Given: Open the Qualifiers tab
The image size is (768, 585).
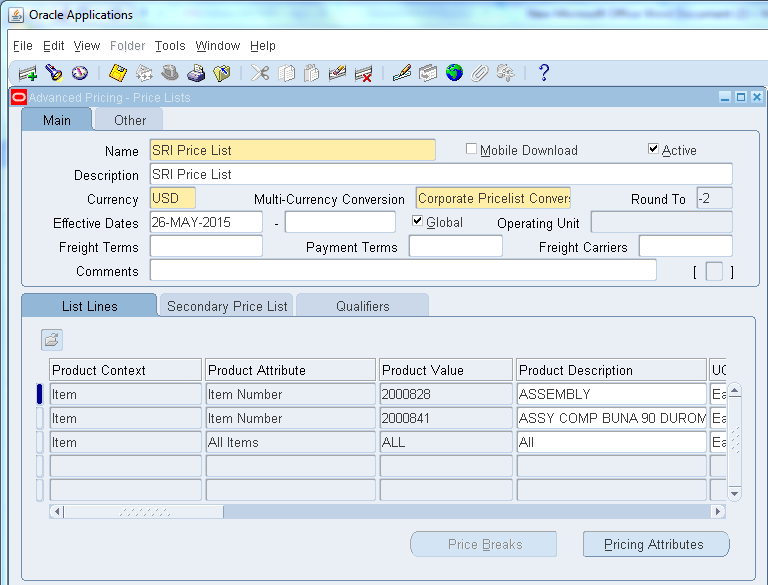Looking at the screenshot, I should pos(362,306).
